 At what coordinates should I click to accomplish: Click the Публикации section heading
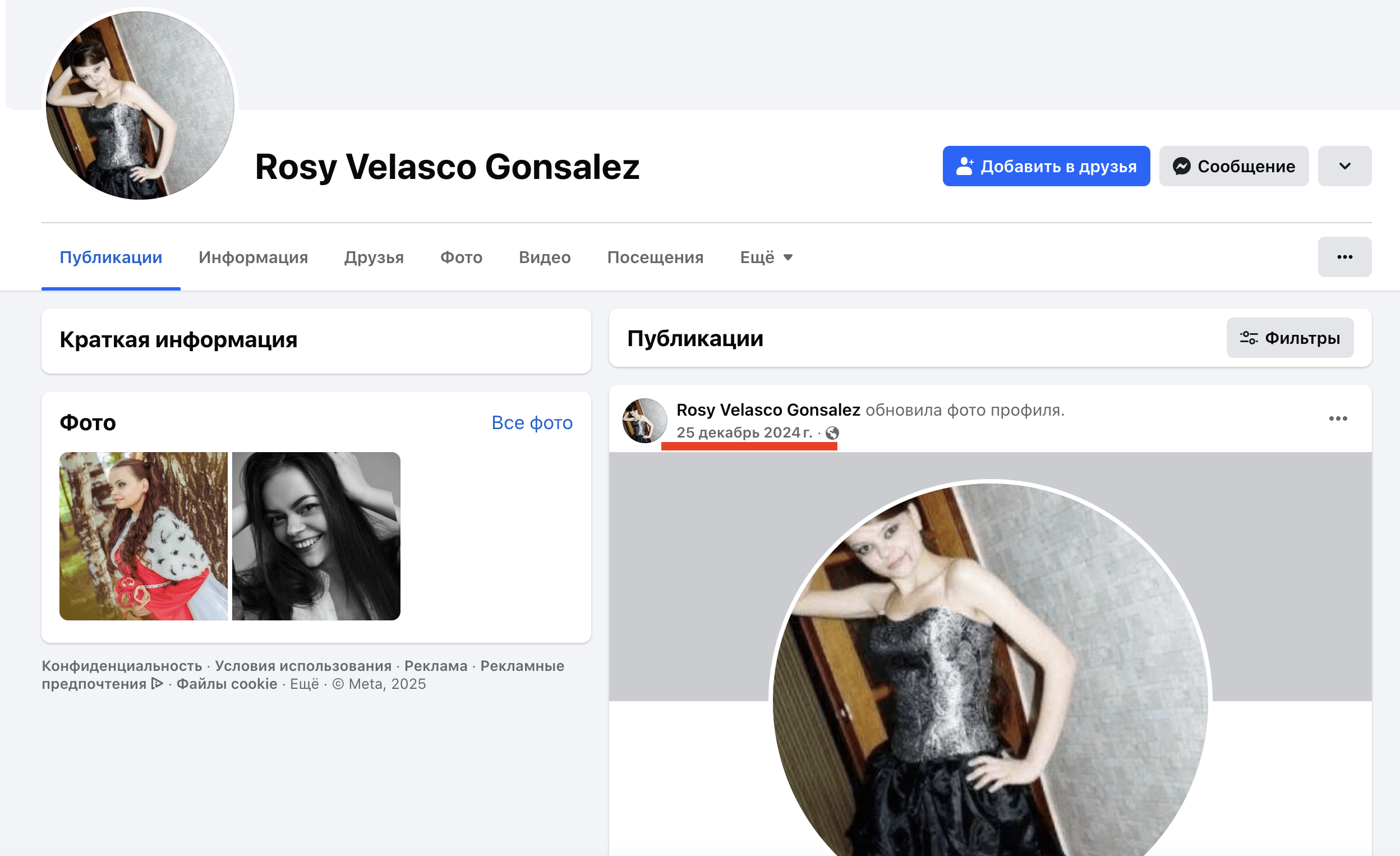[695, 339]
